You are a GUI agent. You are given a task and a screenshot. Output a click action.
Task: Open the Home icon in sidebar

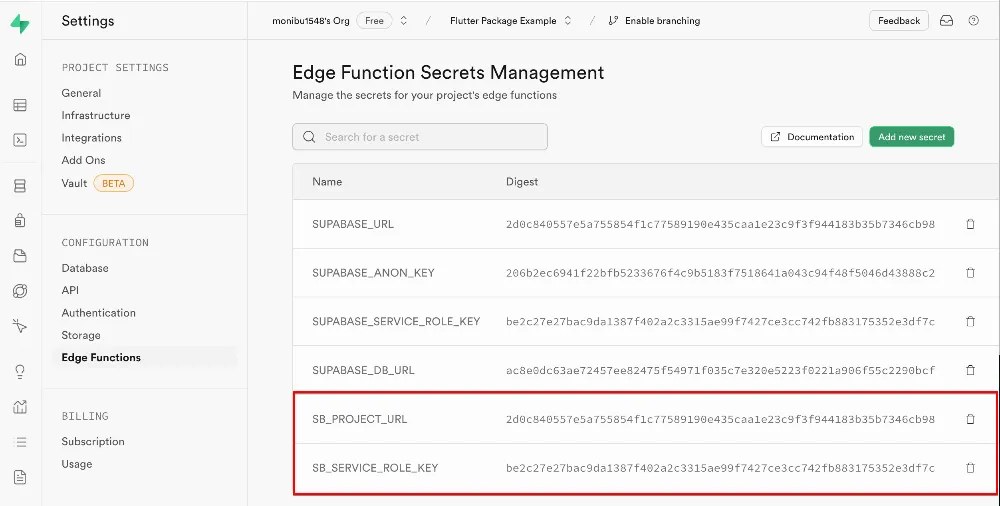pos(20,60)
